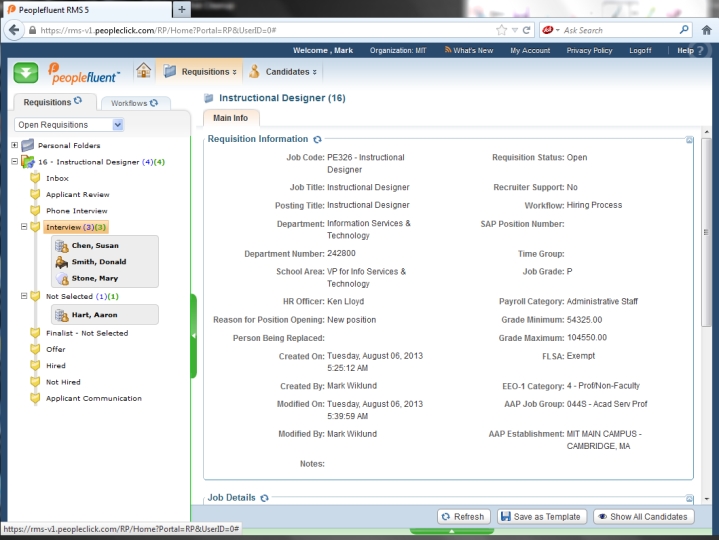Reload the page with the browser refresh icon
The height and width of the screenshot is (540, 719).
click(527, 30)
